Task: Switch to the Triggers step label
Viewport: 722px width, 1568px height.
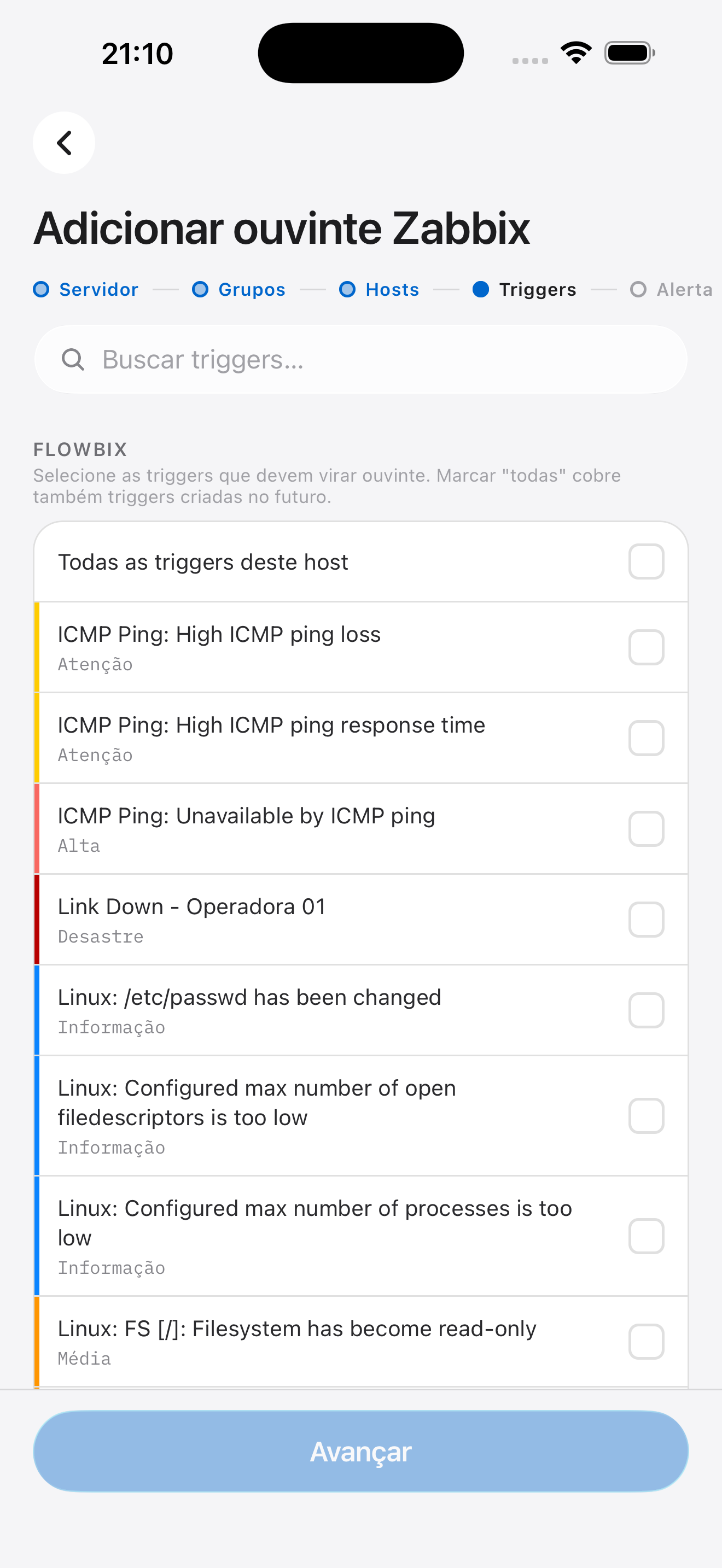Action: tap(538, 290)
